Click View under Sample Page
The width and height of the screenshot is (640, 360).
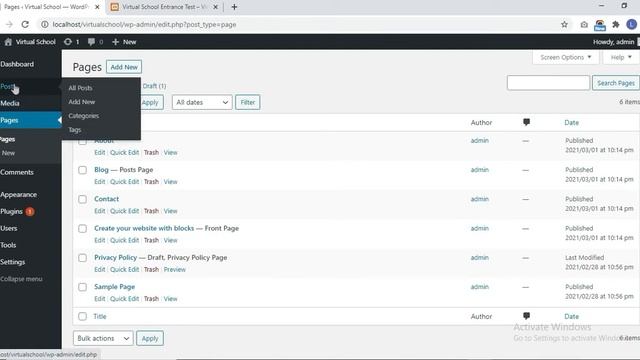pos(171,298)
